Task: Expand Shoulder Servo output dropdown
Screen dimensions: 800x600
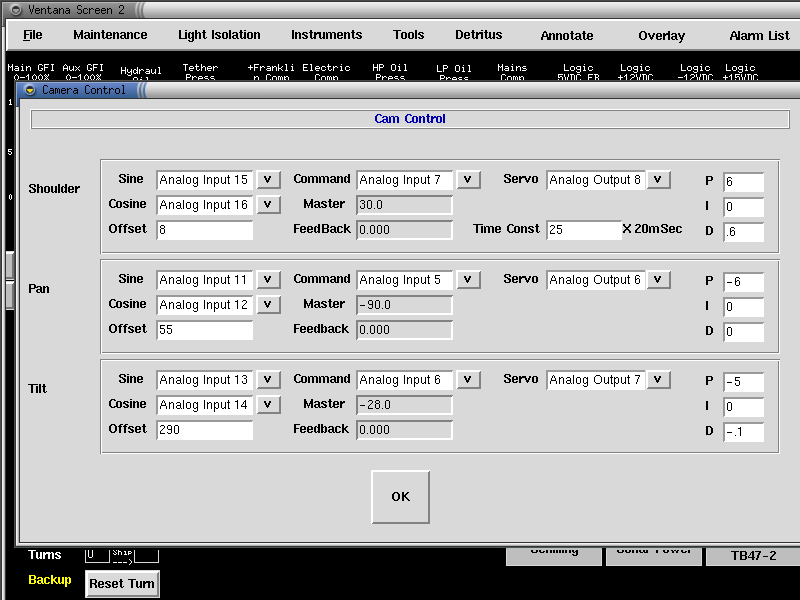Action: [658, 180]
